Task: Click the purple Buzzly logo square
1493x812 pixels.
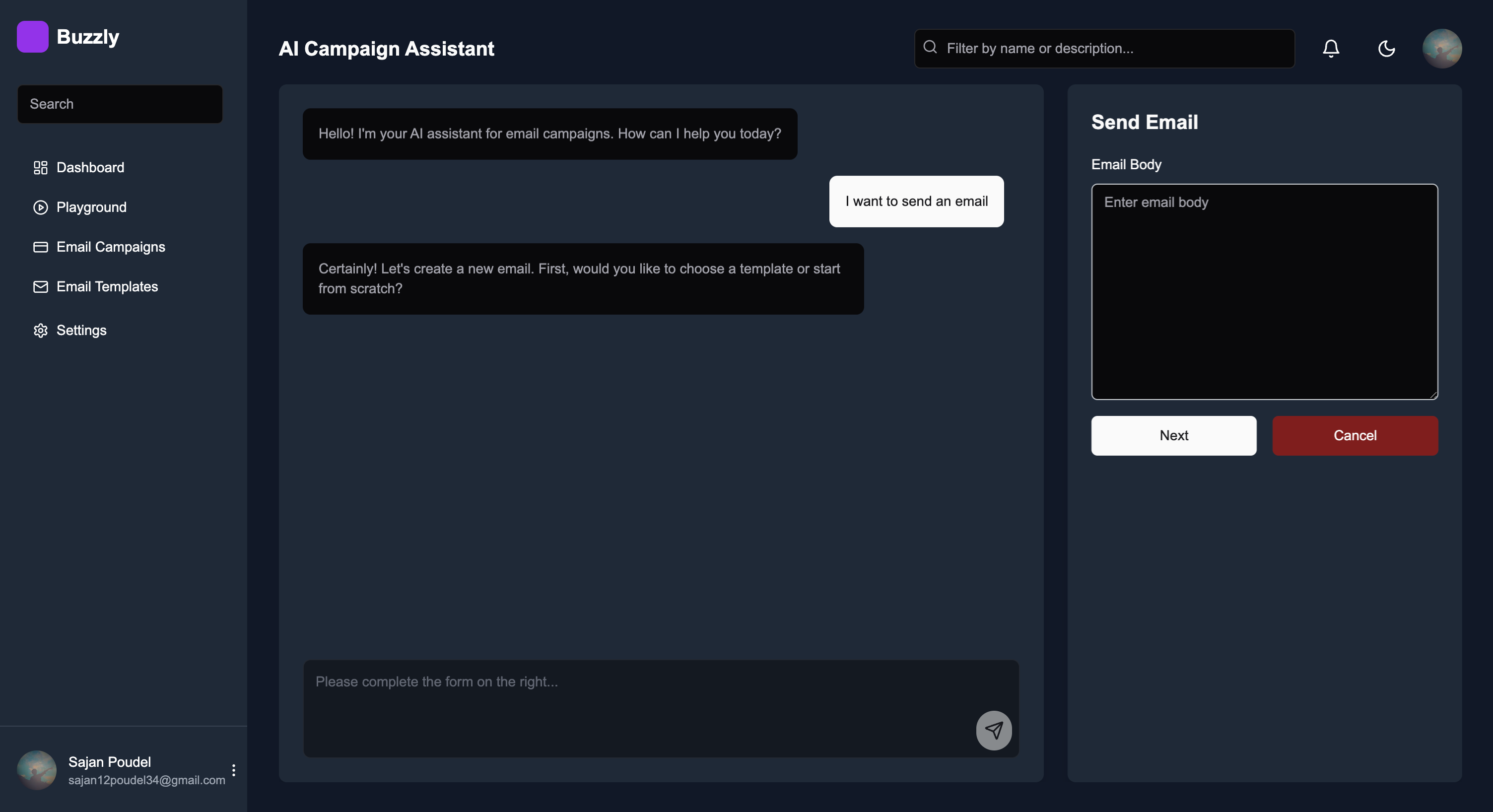Action: [x=32, y=37]
